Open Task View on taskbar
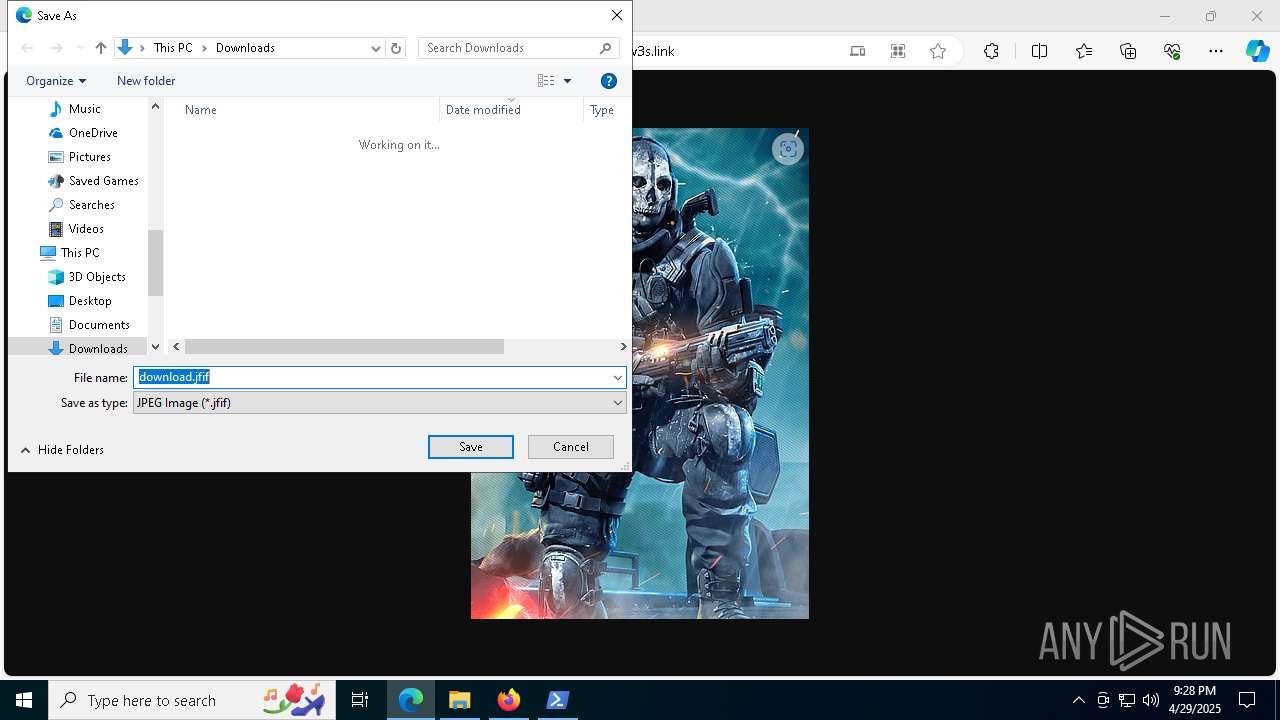The image size is (1280, 720). coord(360,700)
